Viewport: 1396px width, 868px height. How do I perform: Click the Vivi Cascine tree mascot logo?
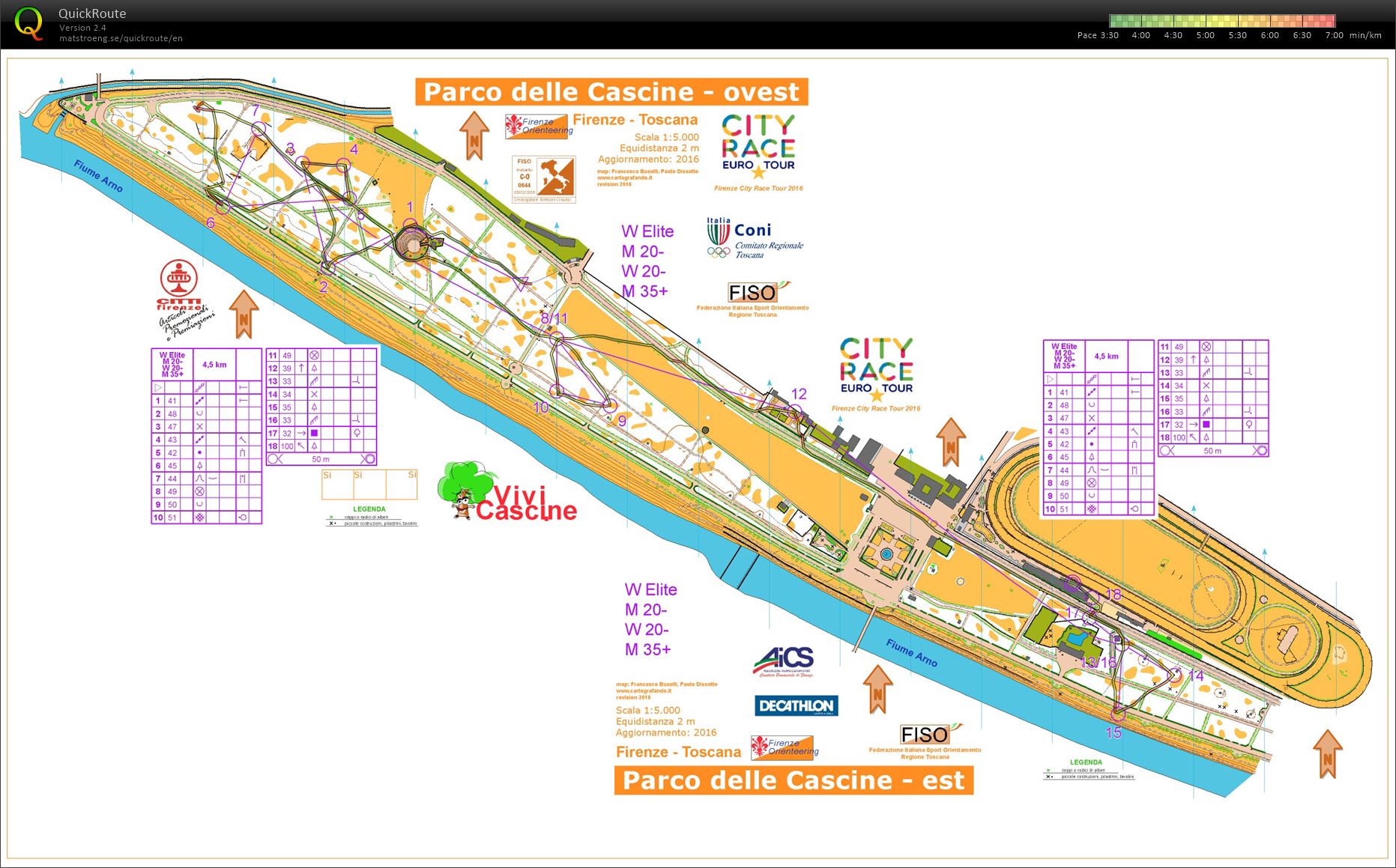point(507,491)
